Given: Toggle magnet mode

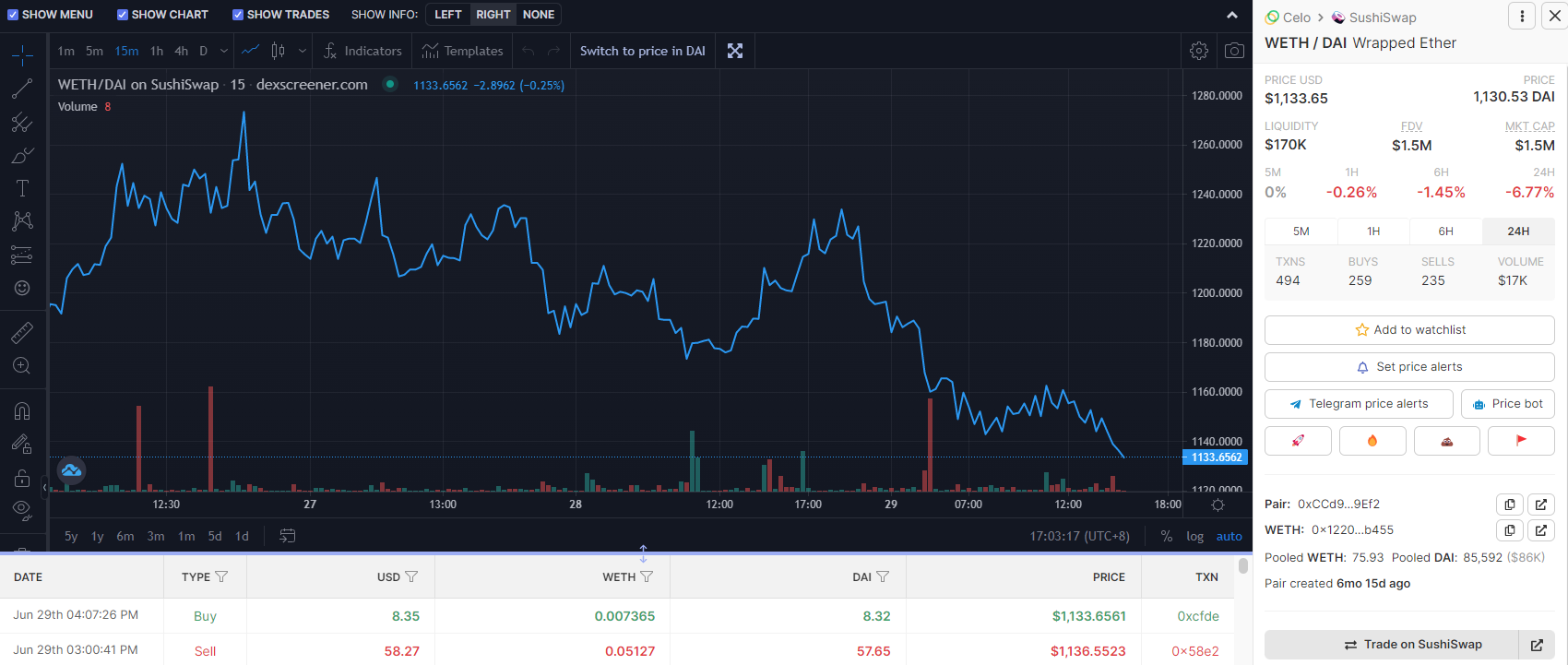Looking at the screenshot, I should (x=22, y=410).
